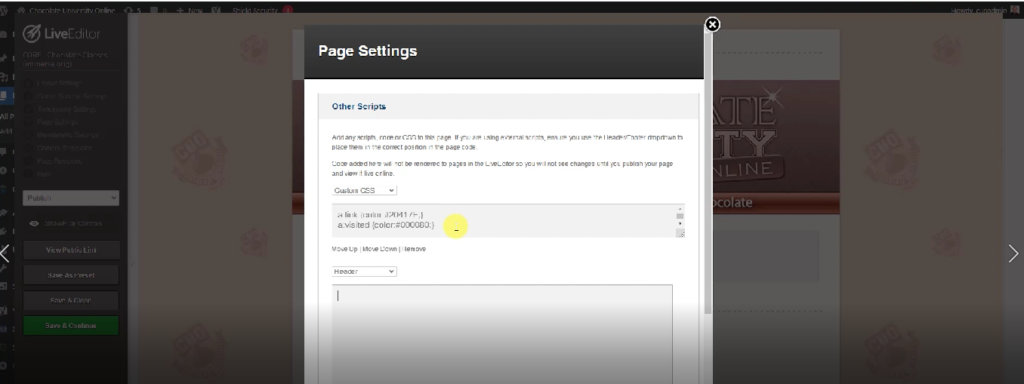Click the Howdy user account menu

[x=986, y=10]
